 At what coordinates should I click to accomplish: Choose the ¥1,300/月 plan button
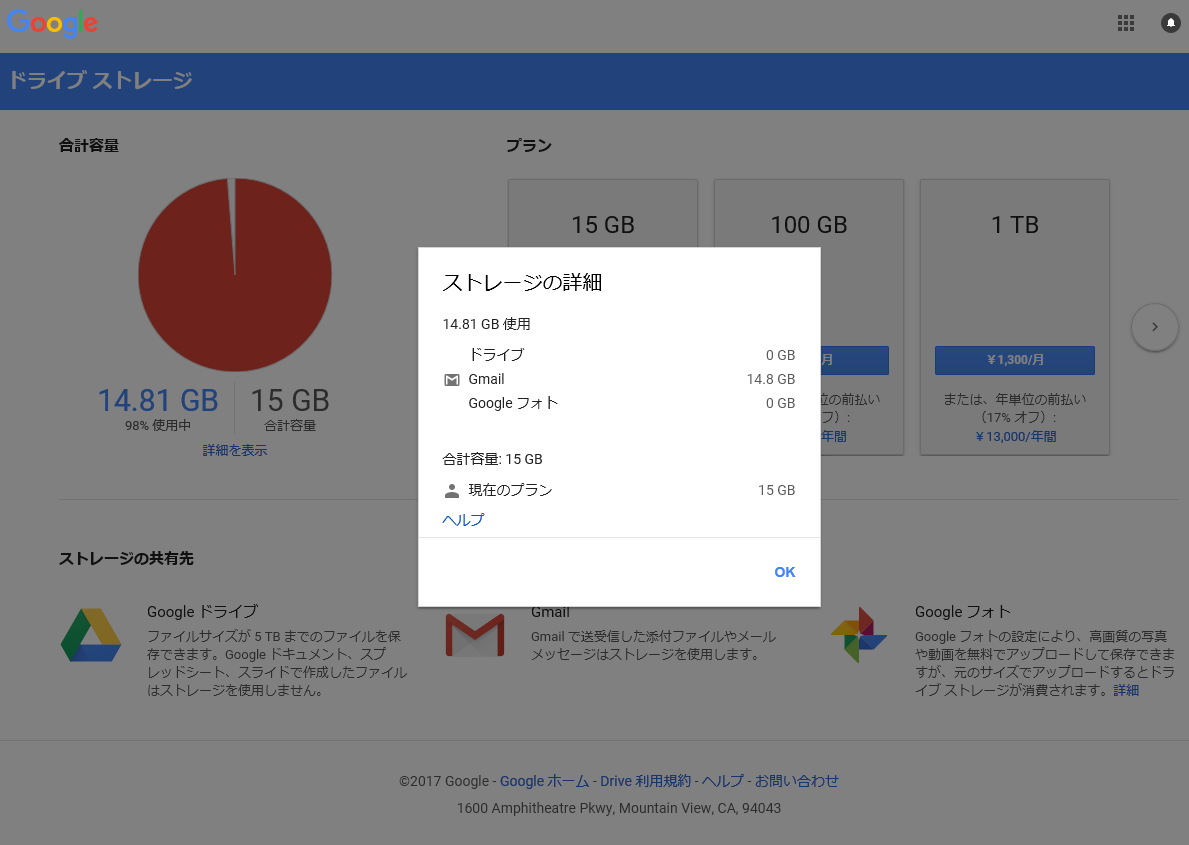coord(1015,360)
